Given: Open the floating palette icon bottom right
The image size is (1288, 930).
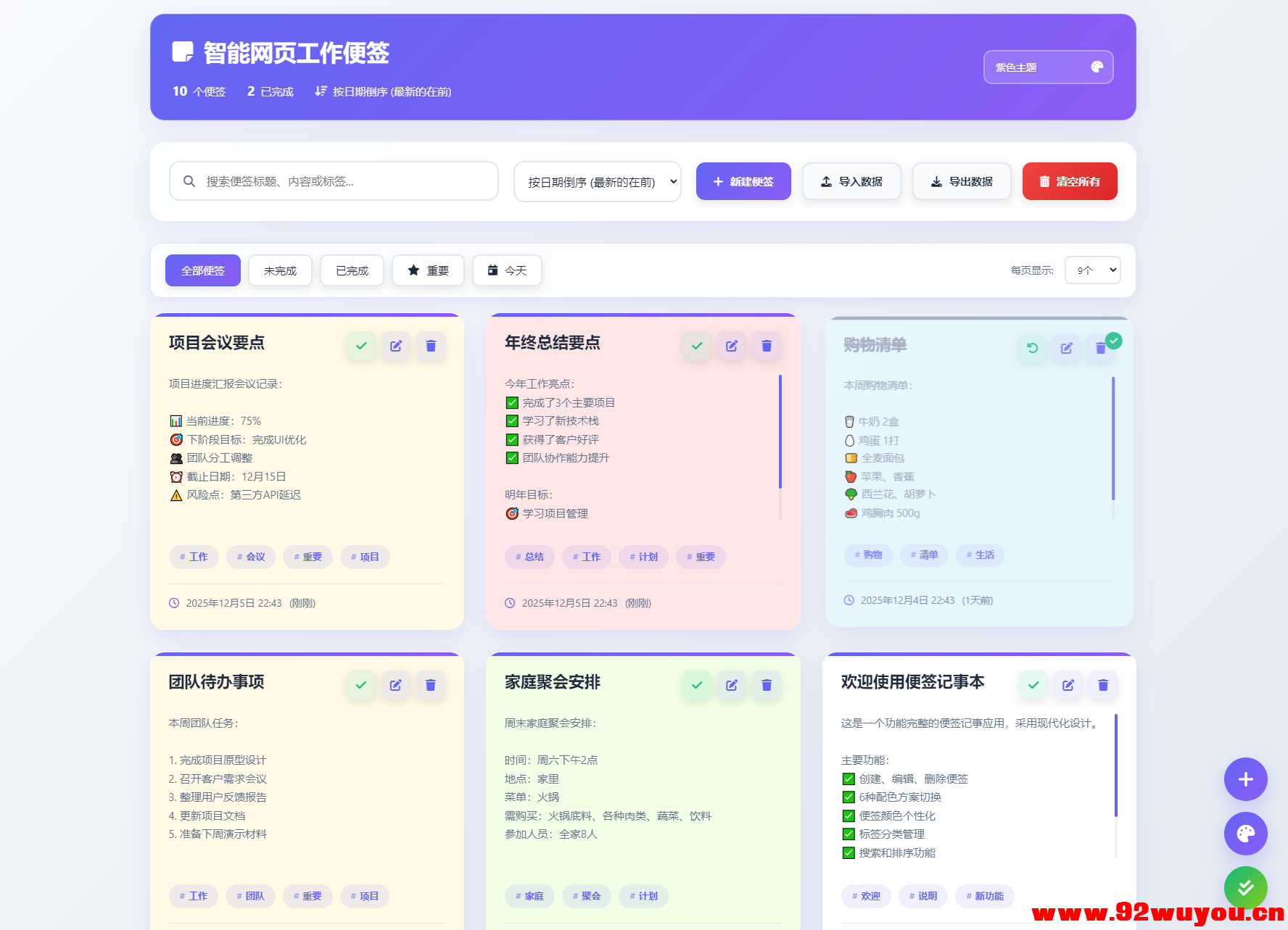Looking at the screenshot, I should pyautogui.click(x=1245, y=834).
